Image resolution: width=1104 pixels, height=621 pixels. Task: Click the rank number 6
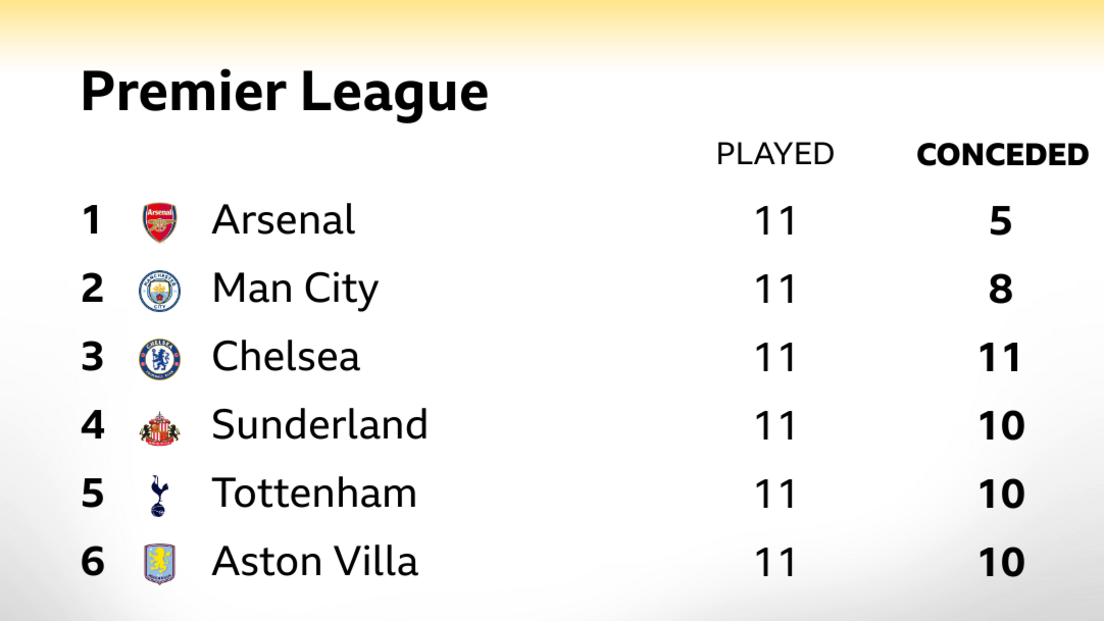(92, 562)
